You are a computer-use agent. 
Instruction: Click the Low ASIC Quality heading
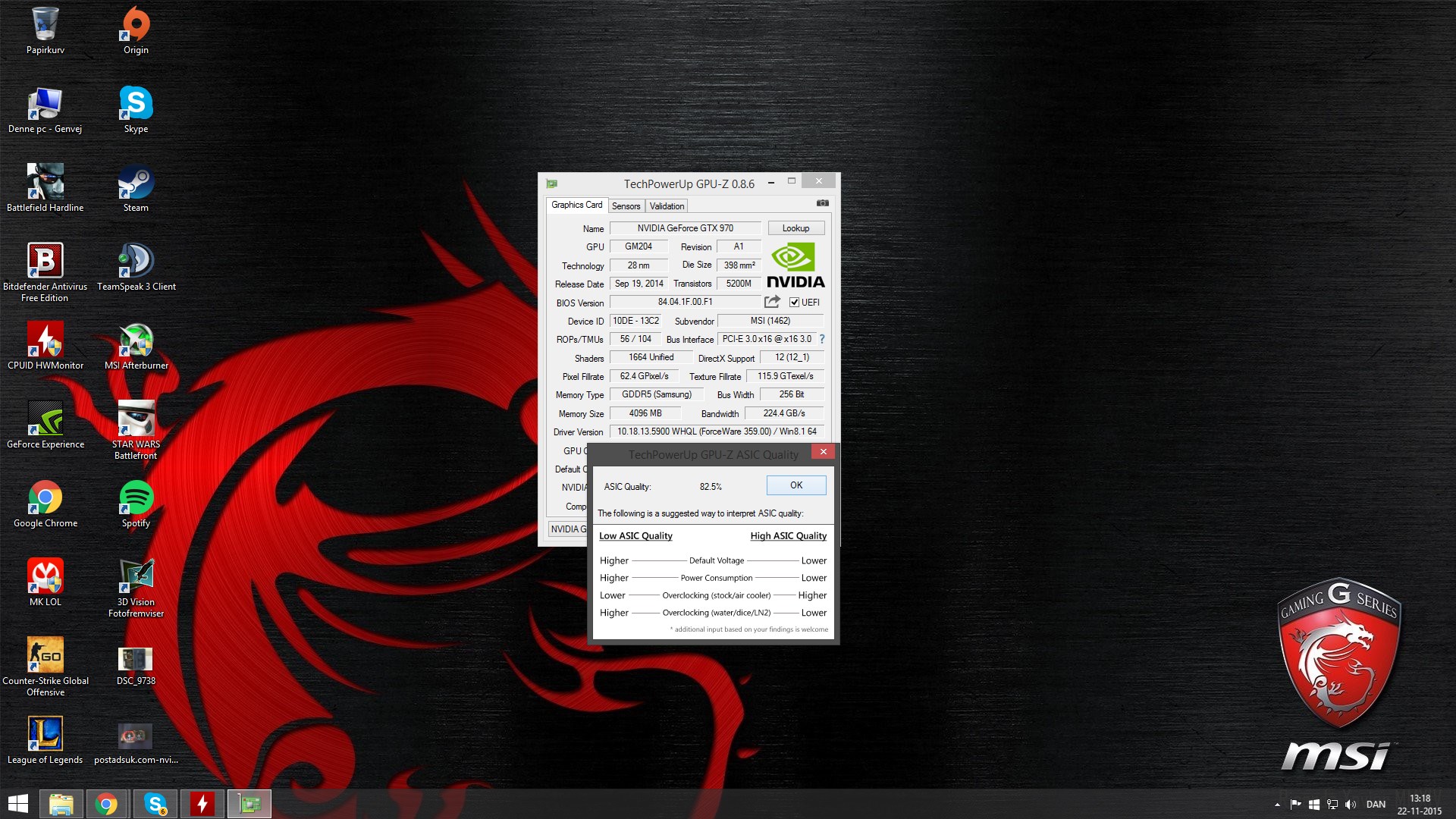[635, 535]
